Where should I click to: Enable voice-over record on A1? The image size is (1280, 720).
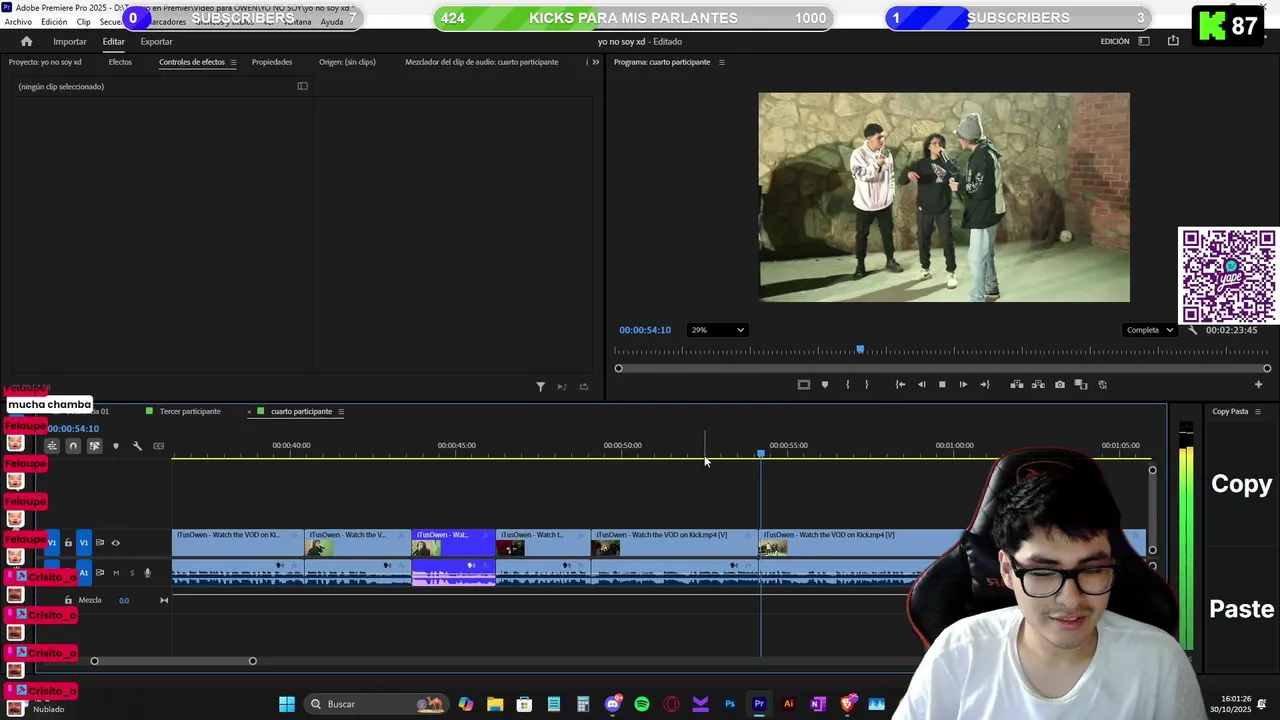147,573
